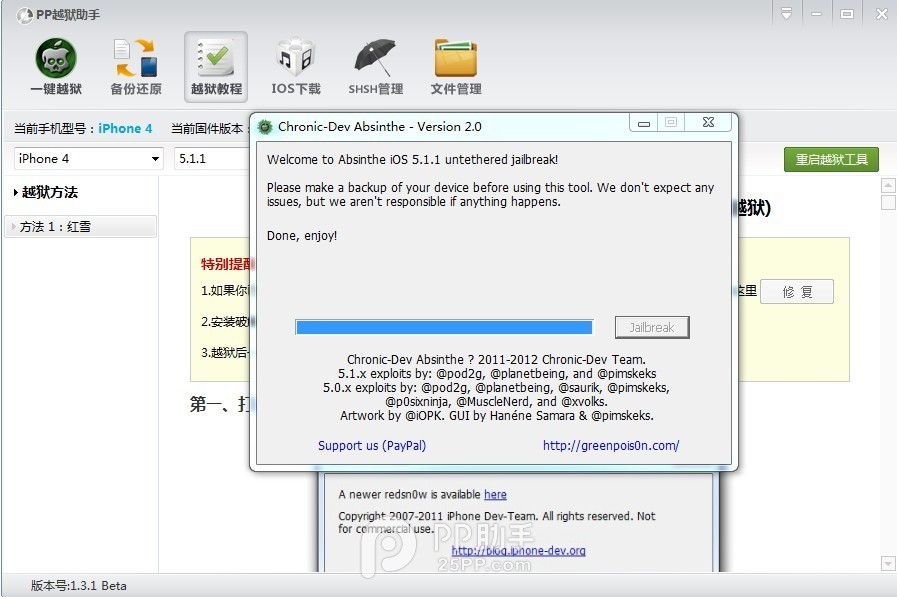Image resolution: width=897 pixels, height=597 pixels.
Task: Click the 'Done, enjoy!' message text
Action: click(x=302, y=236)
